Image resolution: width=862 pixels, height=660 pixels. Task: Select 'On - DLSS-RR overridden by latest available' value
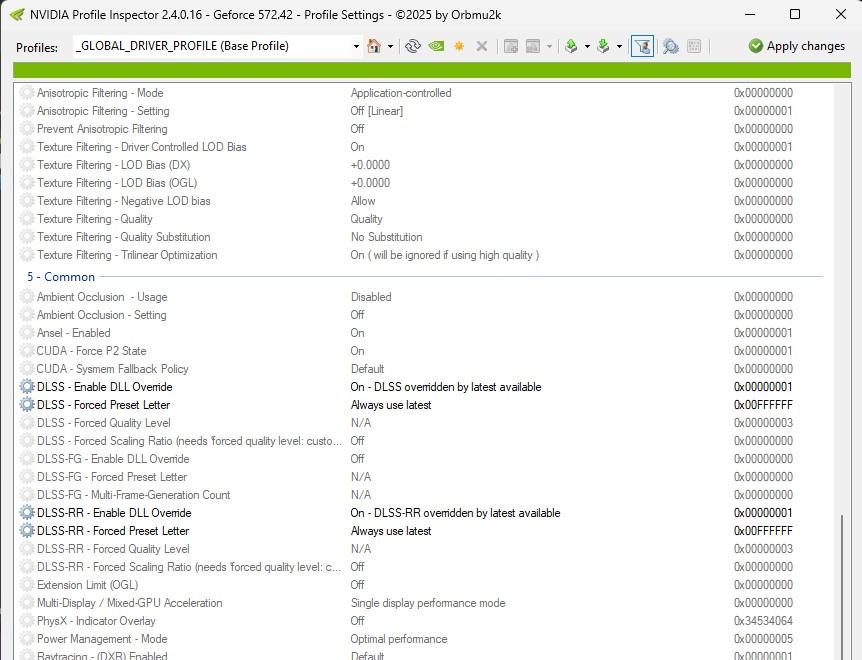455,513
